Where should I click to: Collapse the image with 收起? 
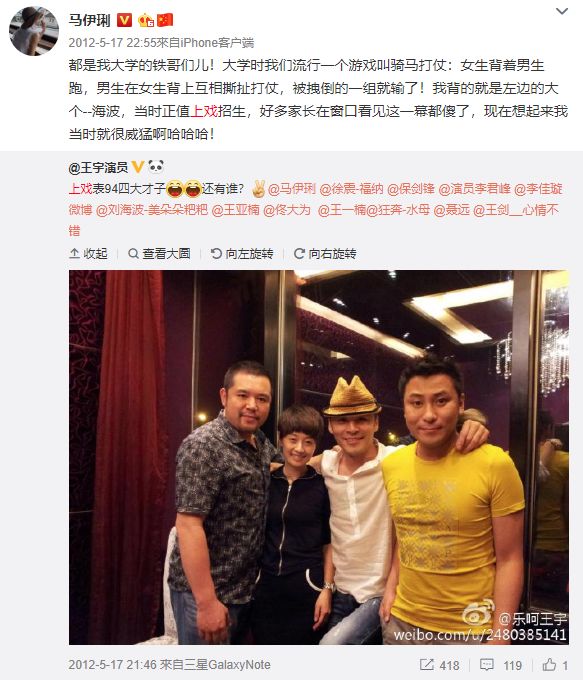coord(88,253)
